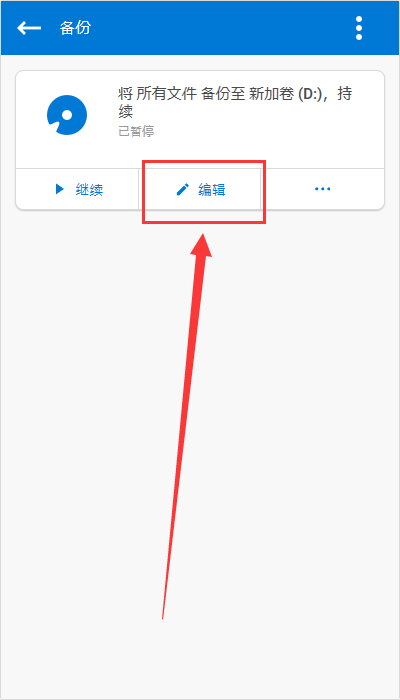Click the pencil icon beside 编辑
Image resolution: width=400 pixels, height=700 pixels.
pos(183,189)
